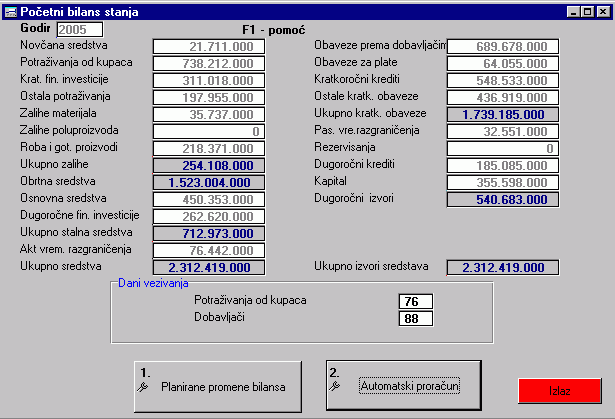
Task: Select the Potraživanja od kupaca 738.212.000 field
Action: 209,63
